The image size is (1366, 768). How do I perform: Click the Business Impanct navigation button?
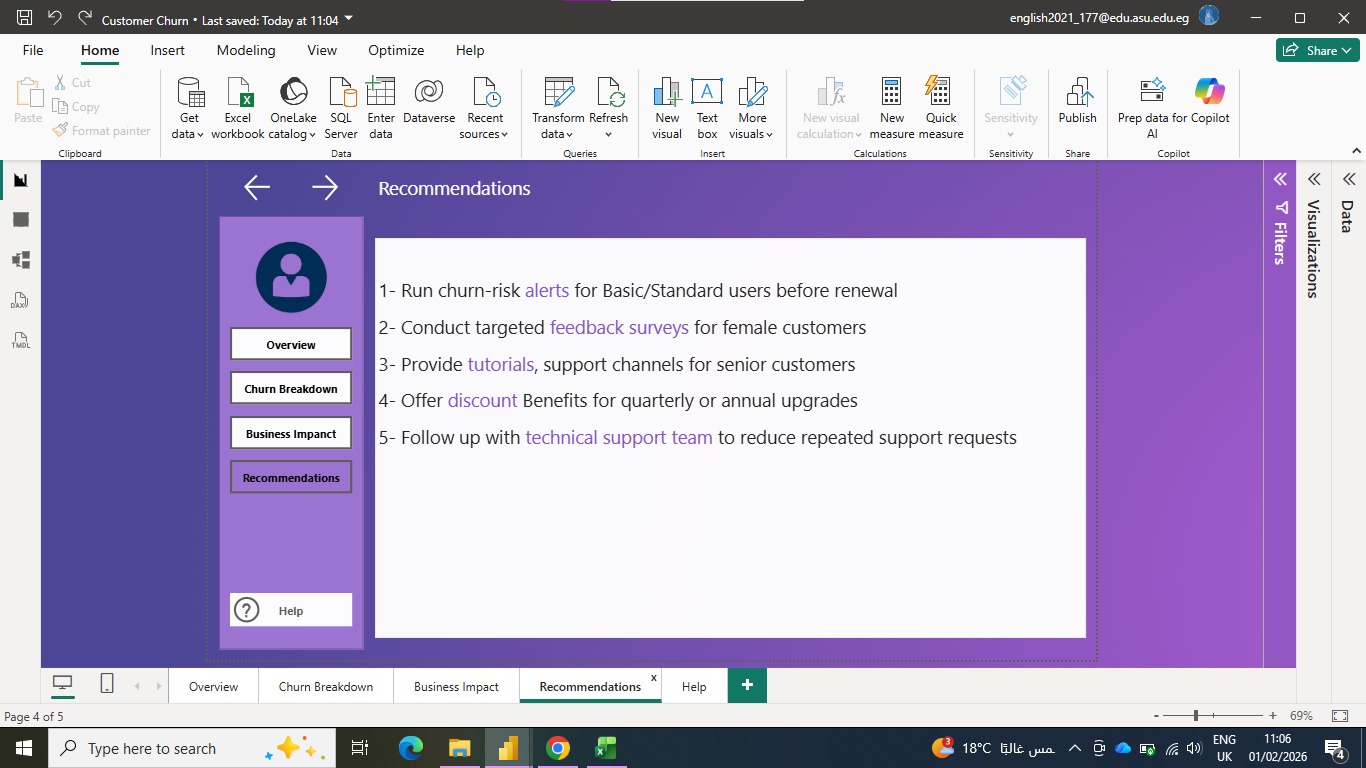[291, 434]
